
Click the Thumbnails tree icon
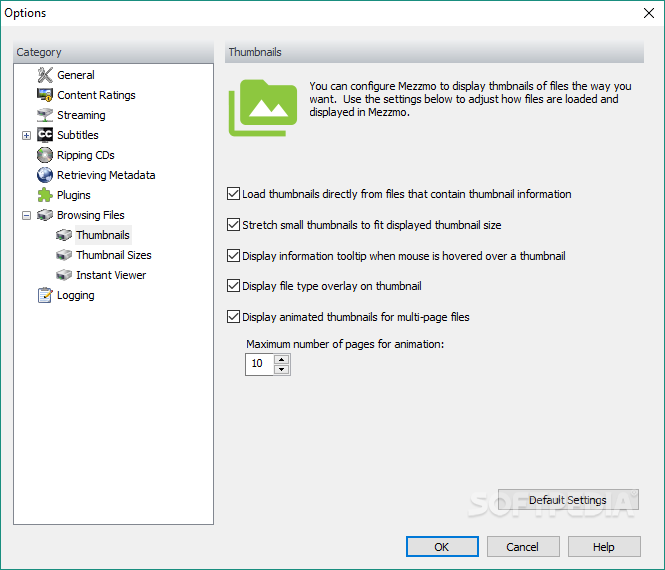64,235
